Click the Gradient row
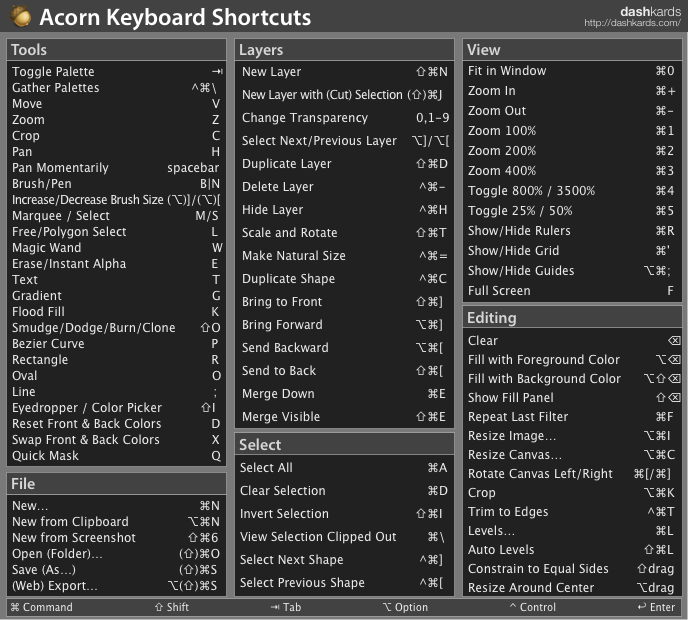The height and width of the screenshot is (620, 688). pos(117,296)
